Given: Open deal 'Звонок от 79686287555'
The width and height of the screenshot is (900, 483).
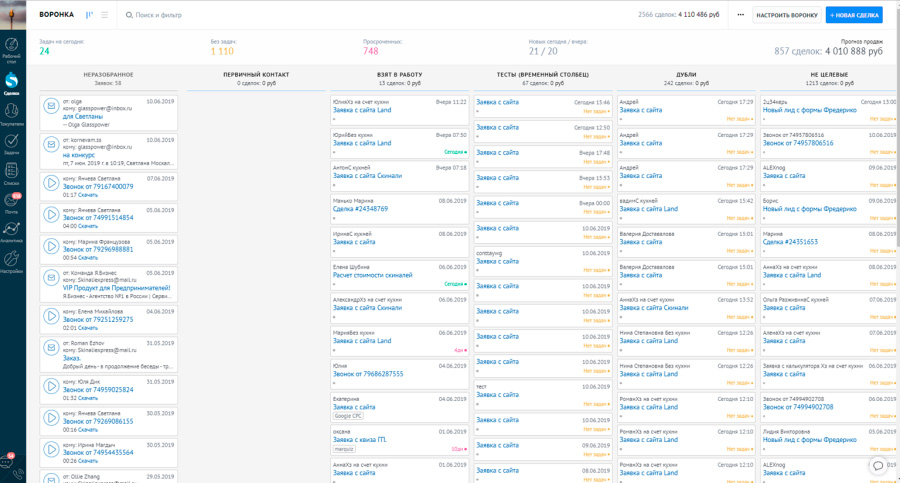Looking at the screenshot, I should click(x=368, y=374).
